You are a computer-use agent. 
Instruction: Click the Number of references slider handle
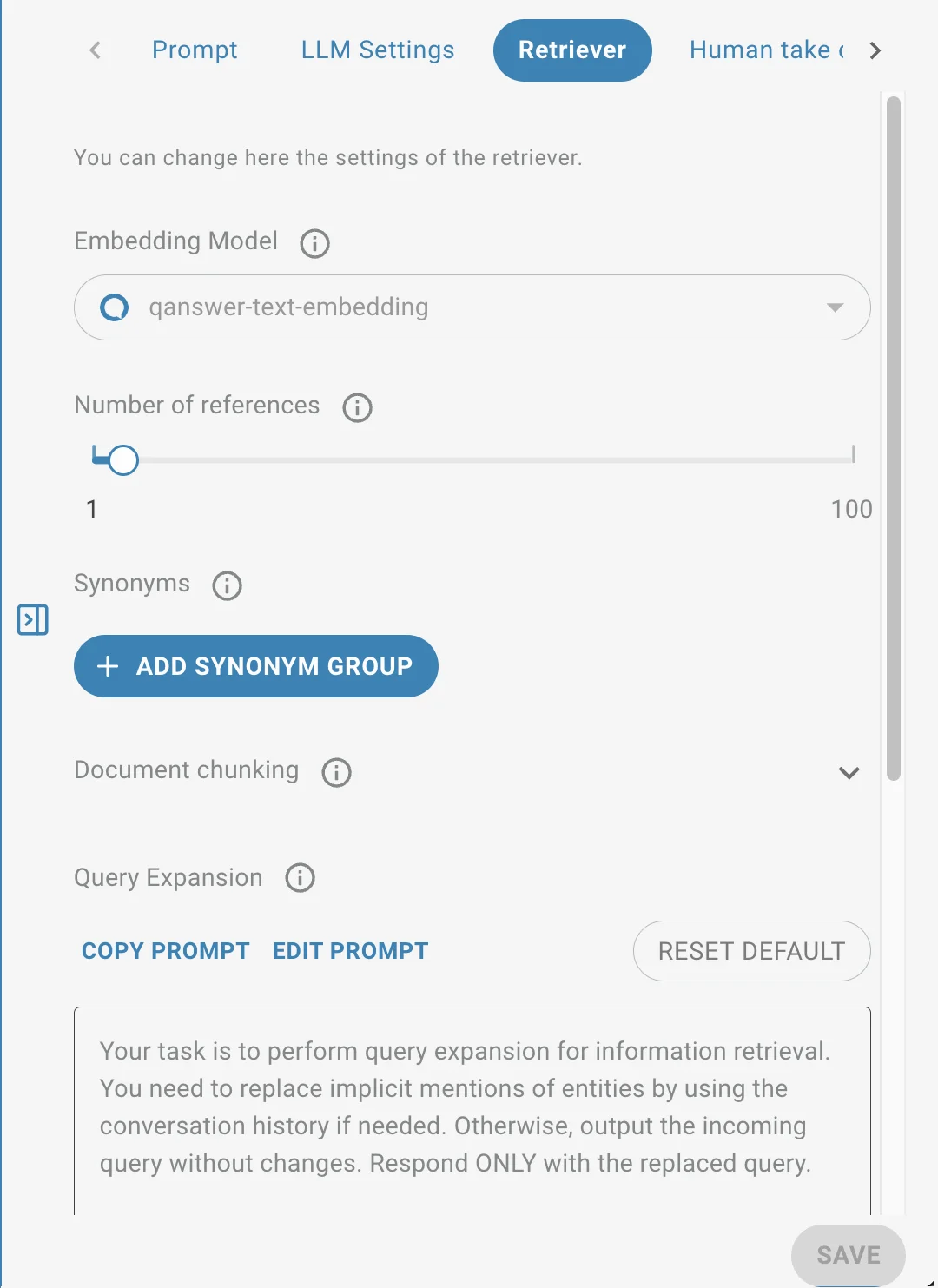[123, 459]
